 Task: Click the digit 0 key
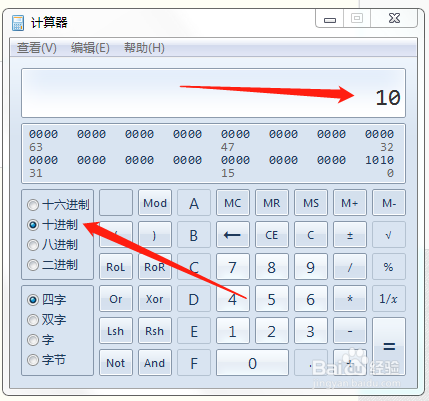[252, 363]
